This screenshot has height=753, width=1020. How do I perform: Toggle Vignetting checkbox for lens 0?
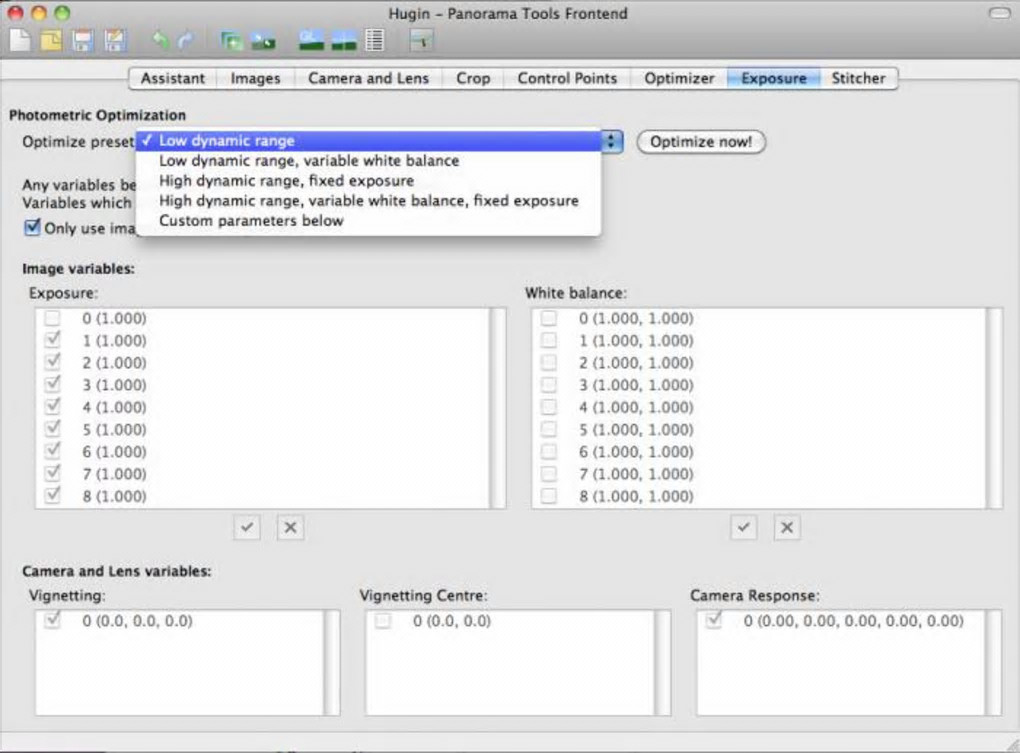tap(53, 621)
